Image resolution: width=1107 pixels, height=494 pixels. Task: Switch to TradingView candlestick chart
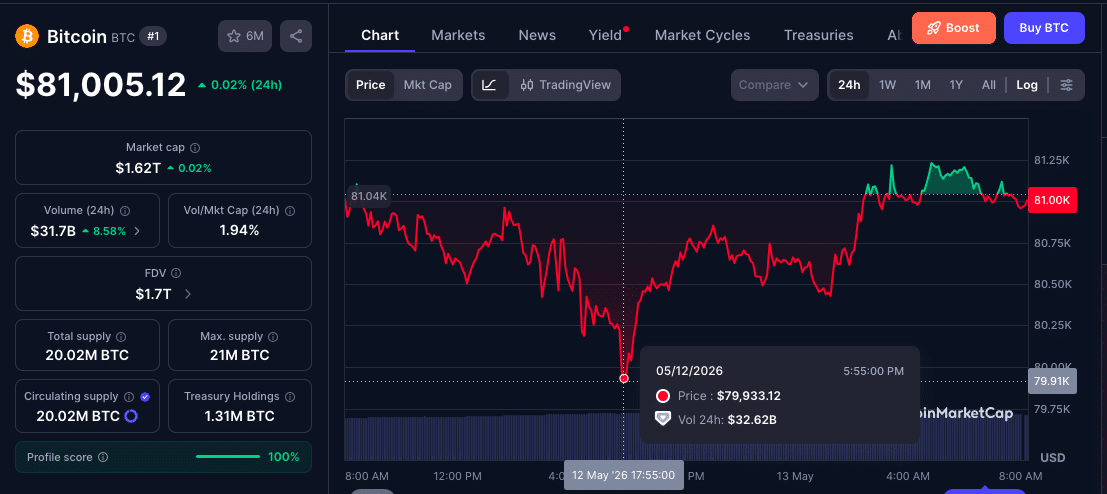(x=565, y=85)
